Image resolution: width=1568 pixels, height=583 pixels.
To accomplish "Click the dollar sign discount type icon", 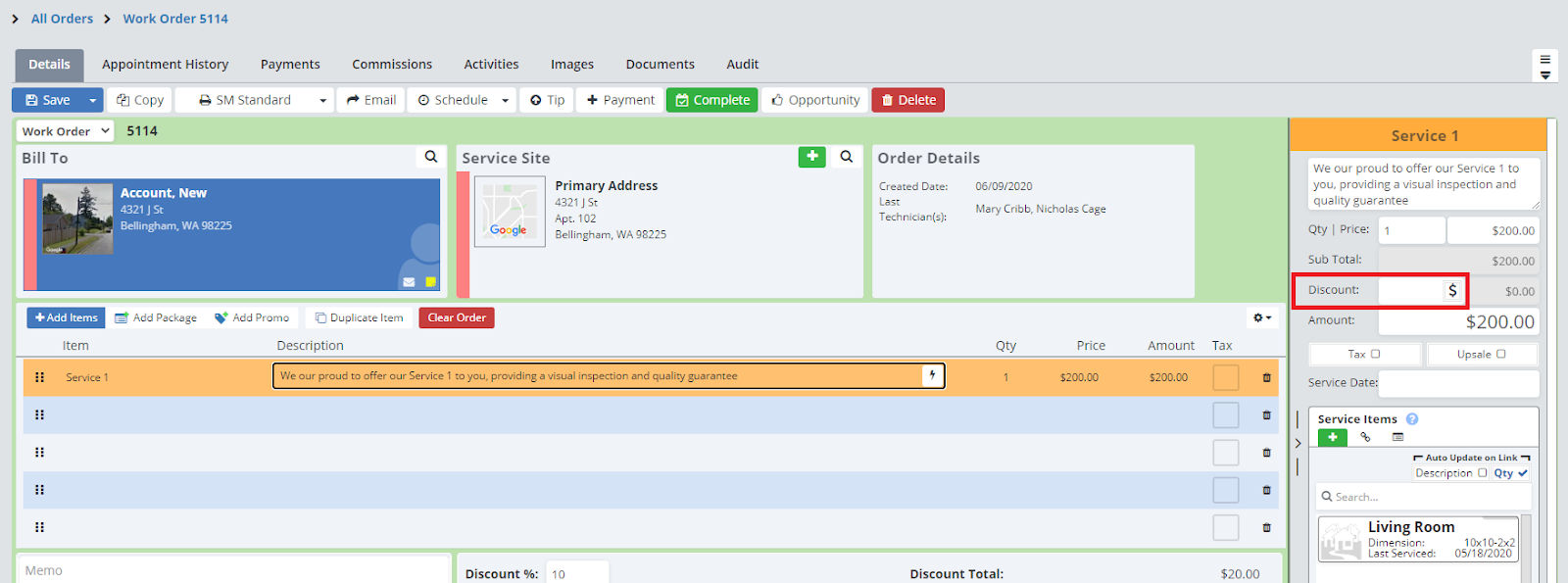I will pos(1452,291).
